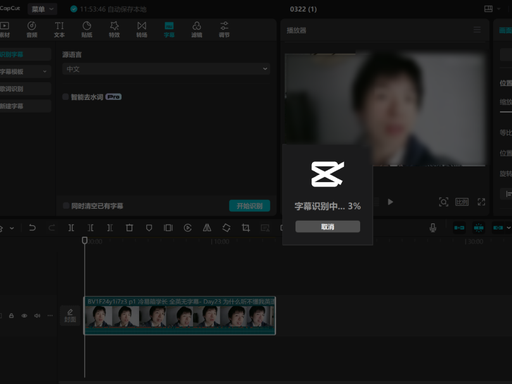Open the track more options (…) icon
This screenshot has height=384, width=512.
[x=50, y=315]
